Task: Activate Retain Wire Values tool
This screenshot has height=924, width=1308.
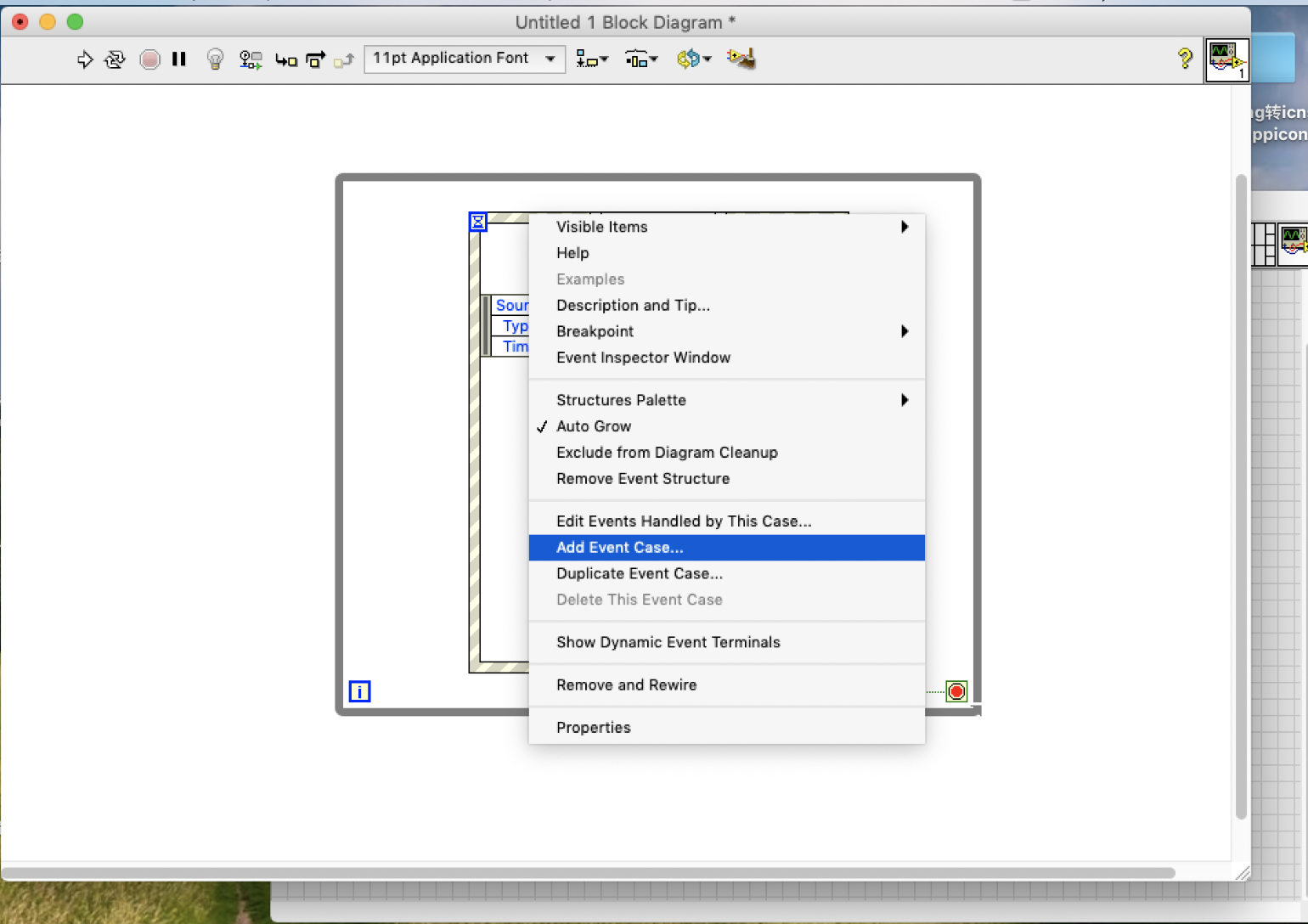Action: (x=250, y=59)
